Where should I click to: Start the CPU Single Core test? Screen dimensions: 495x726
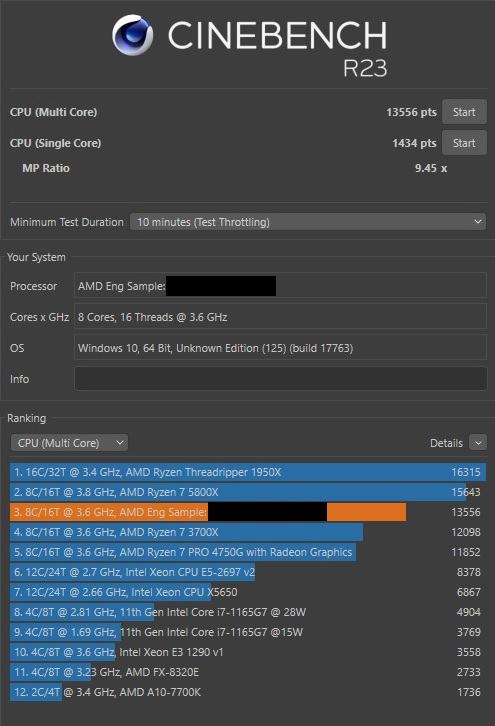pyautogui.click(x=464, y=143)
